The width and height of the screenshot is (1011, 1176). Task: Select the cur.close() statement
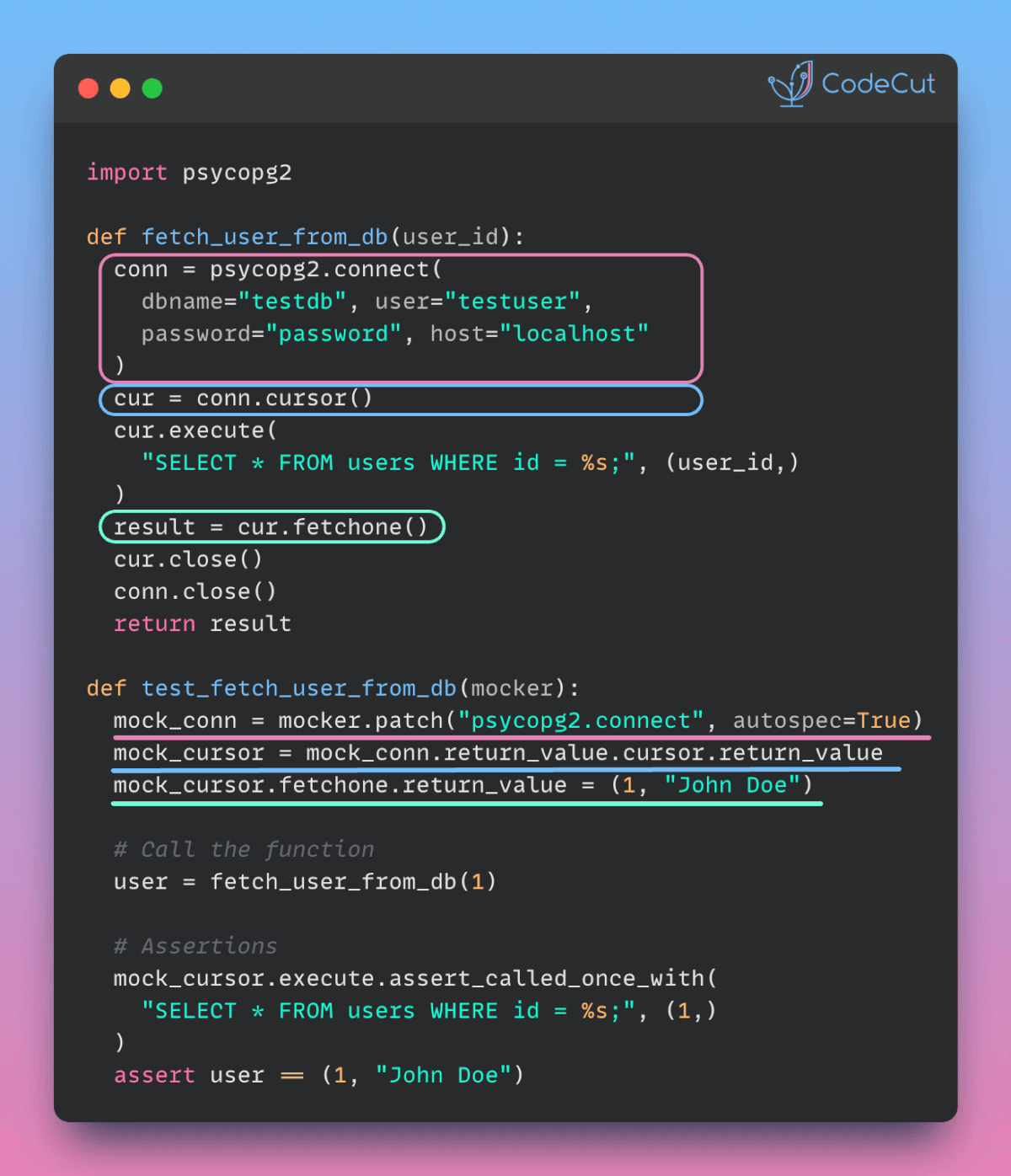pos(187,559)
